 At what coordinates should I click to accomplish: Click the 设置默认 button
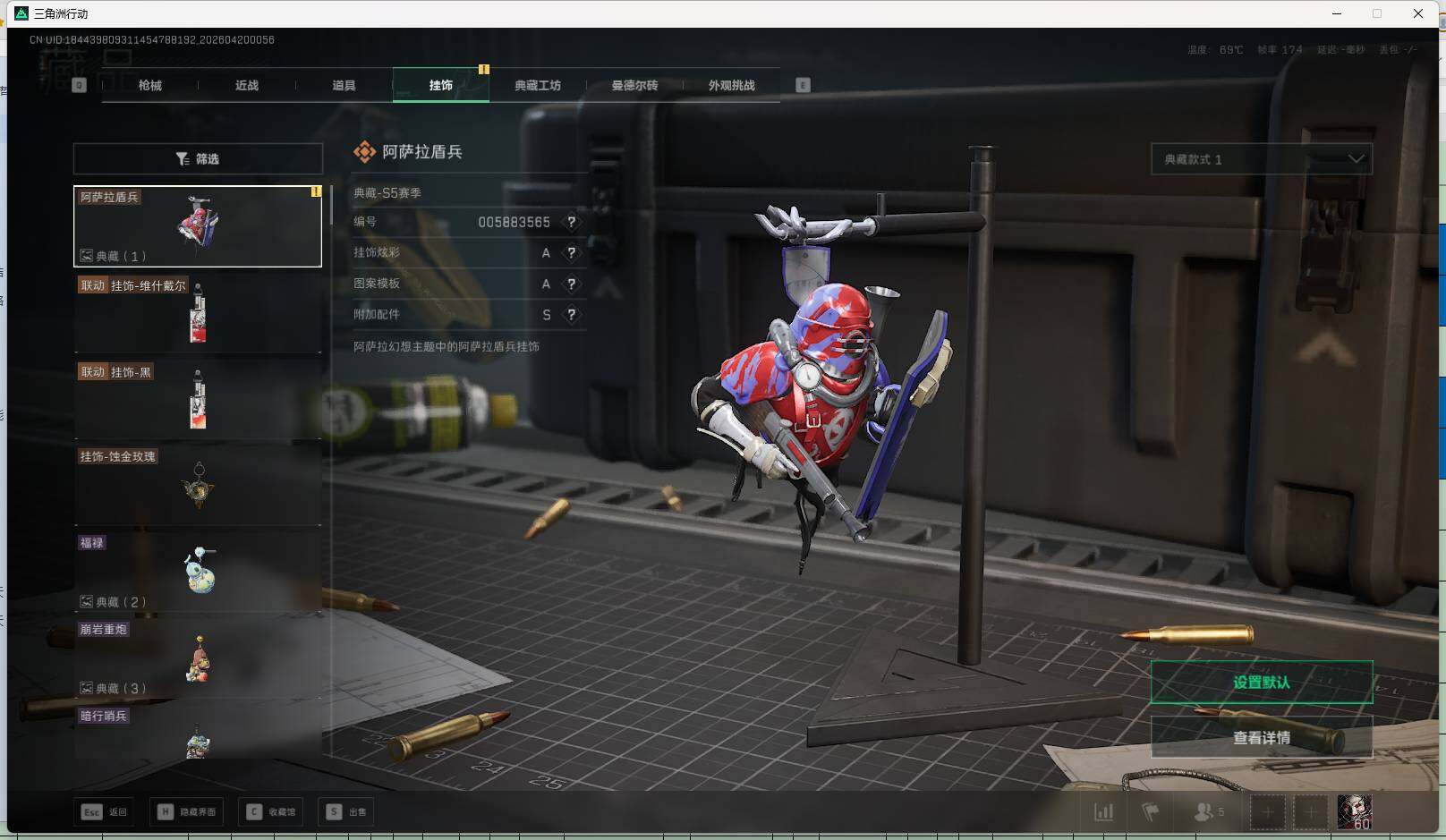pos(1261,683)
